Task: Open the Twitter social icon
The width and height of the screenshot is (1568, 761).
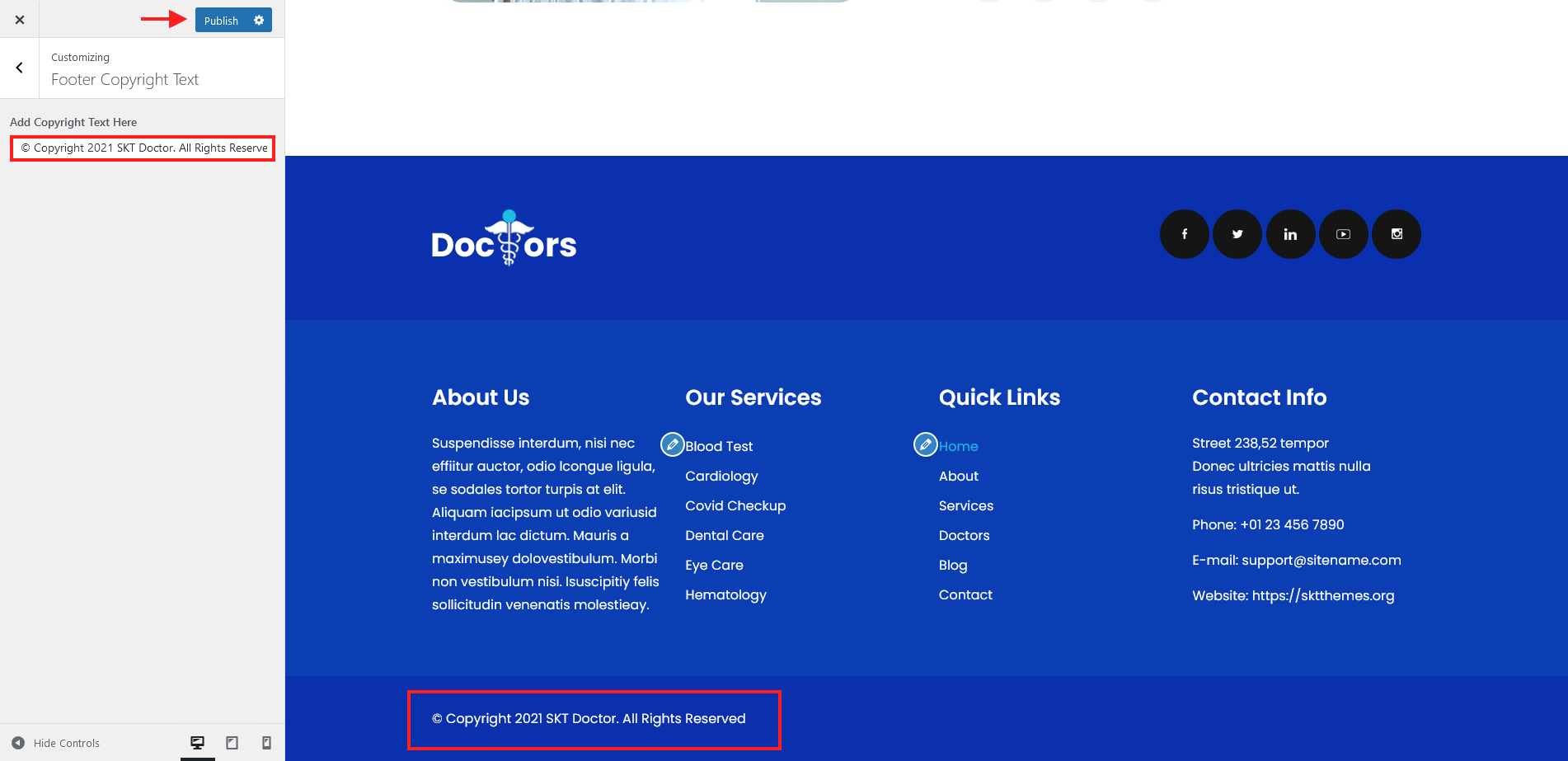Action: click(x=1237, y=234)
